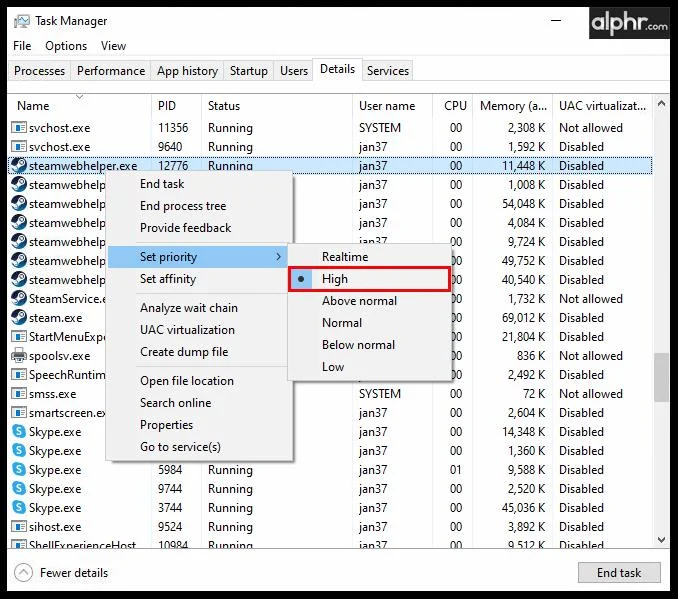Click the SteamService.exe Steam icon
The width and height of the screenshot is (678, 599).
click(x=19, y=298)
